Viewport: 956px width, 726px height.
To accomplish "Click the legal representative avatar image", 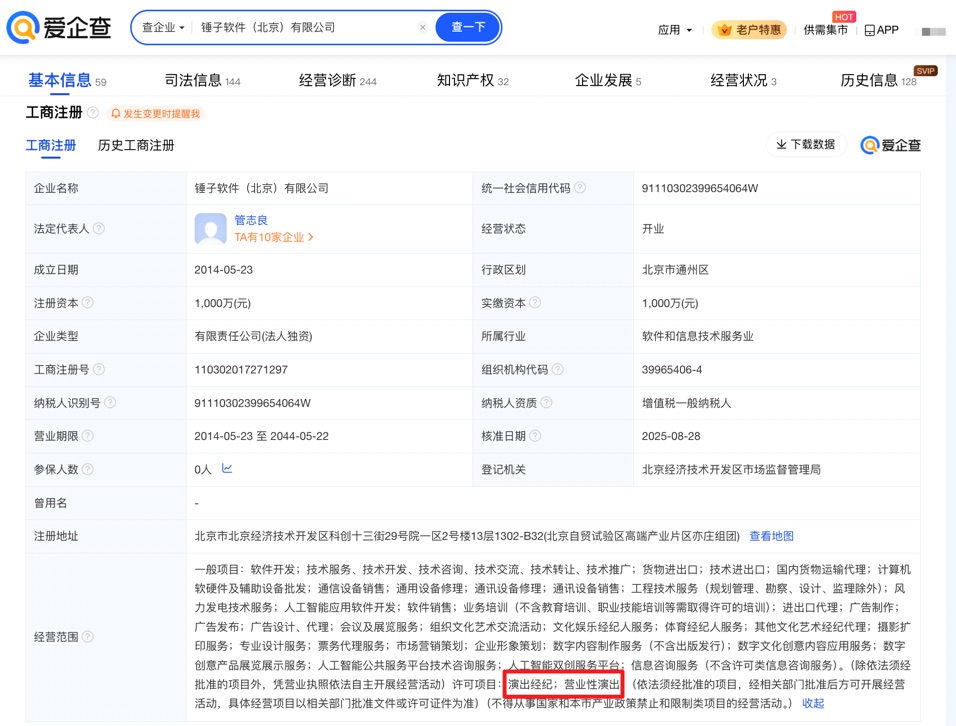I will click(x=210, y=229).
